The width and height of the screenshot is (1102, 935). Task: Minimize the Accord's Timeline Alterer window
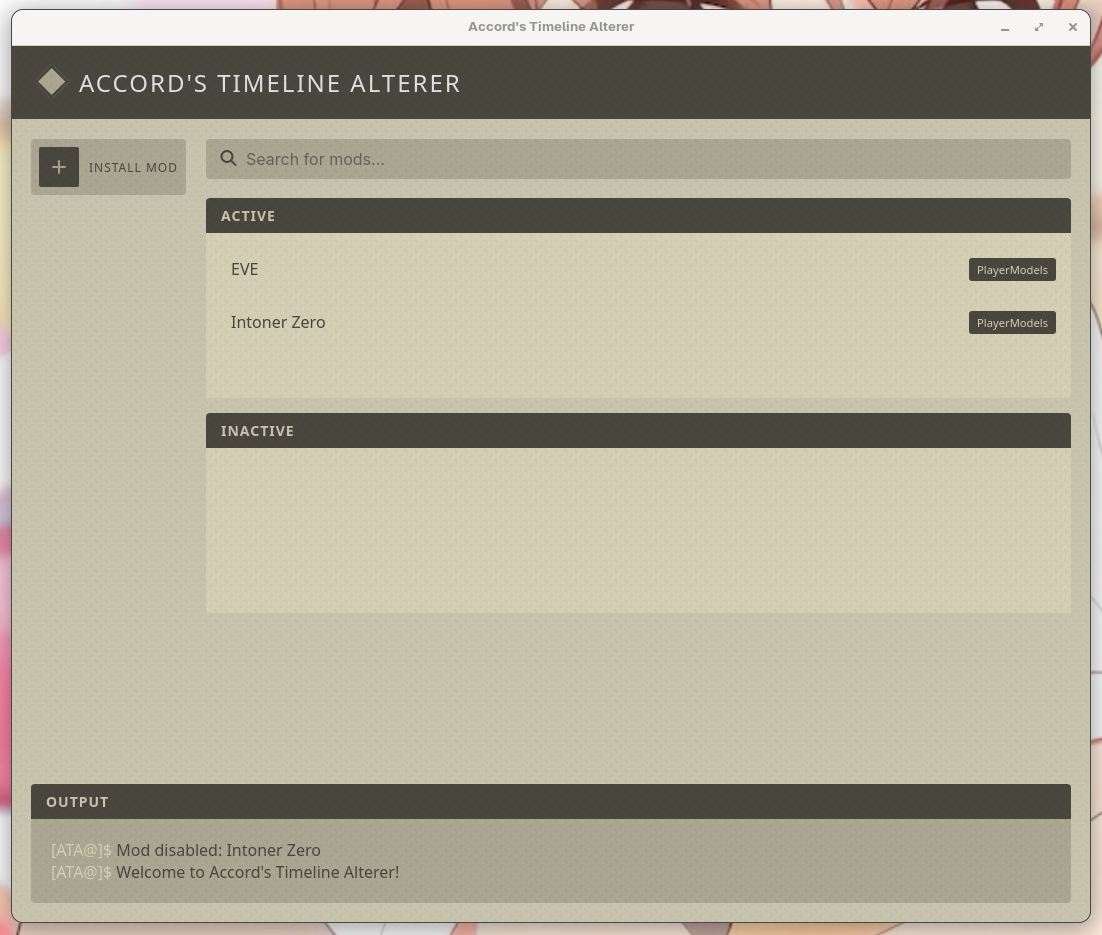click(1005, 27)
